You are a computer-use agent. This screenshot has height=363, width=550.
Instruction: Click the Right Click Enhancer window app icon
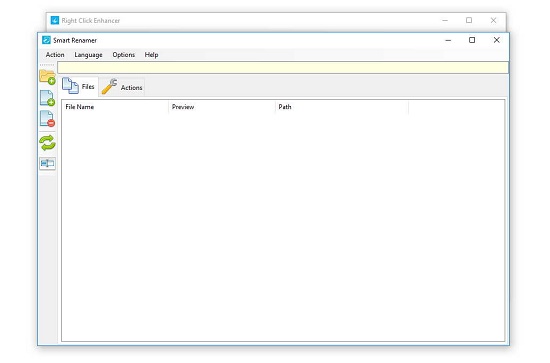pos(55,20)
